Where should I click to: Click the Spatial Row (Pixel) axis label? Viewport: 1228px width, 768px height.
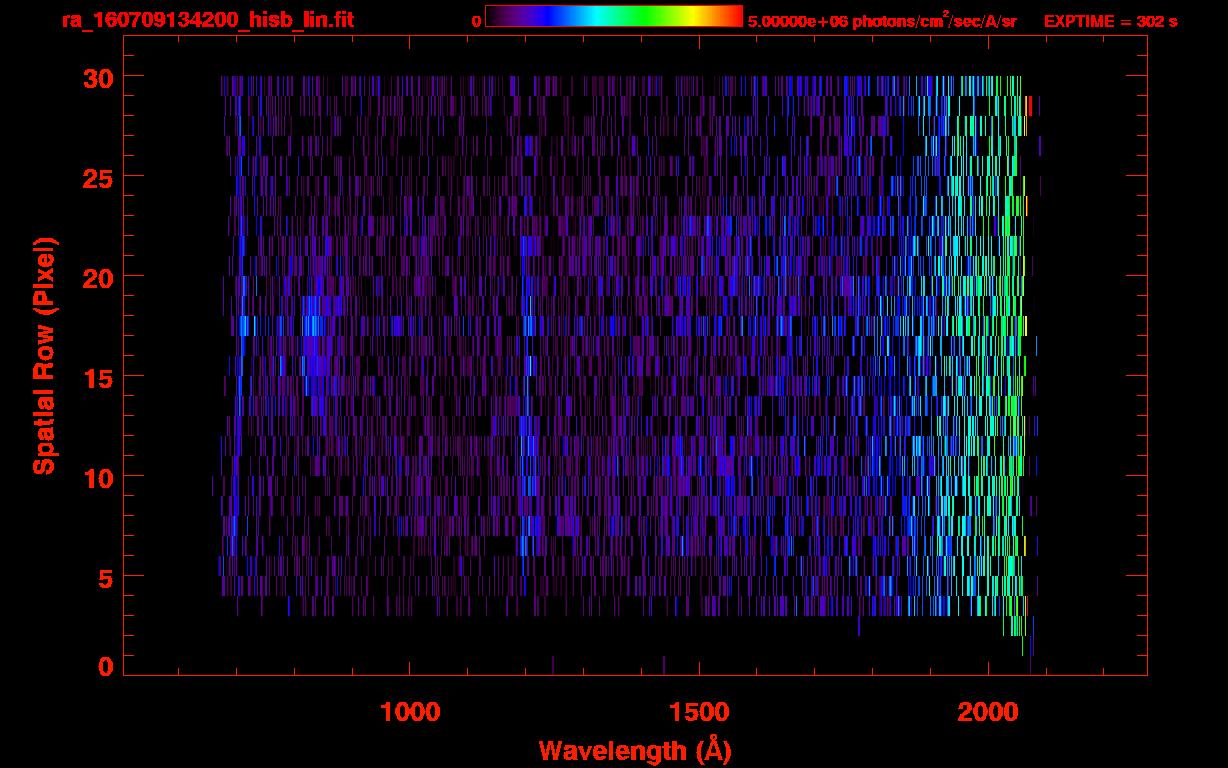44,355
